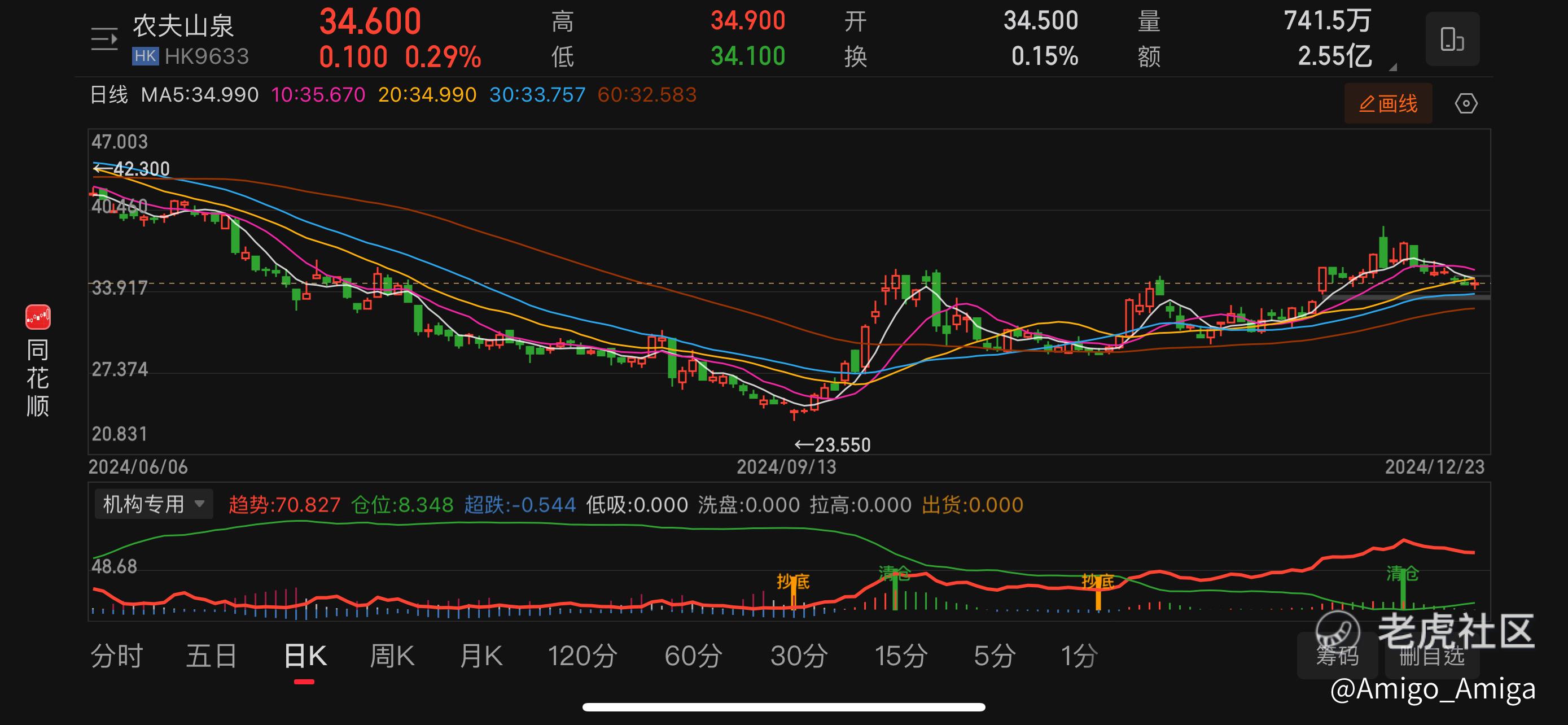Tap the 拉高:0.000 indicator value

pos(861,505)
